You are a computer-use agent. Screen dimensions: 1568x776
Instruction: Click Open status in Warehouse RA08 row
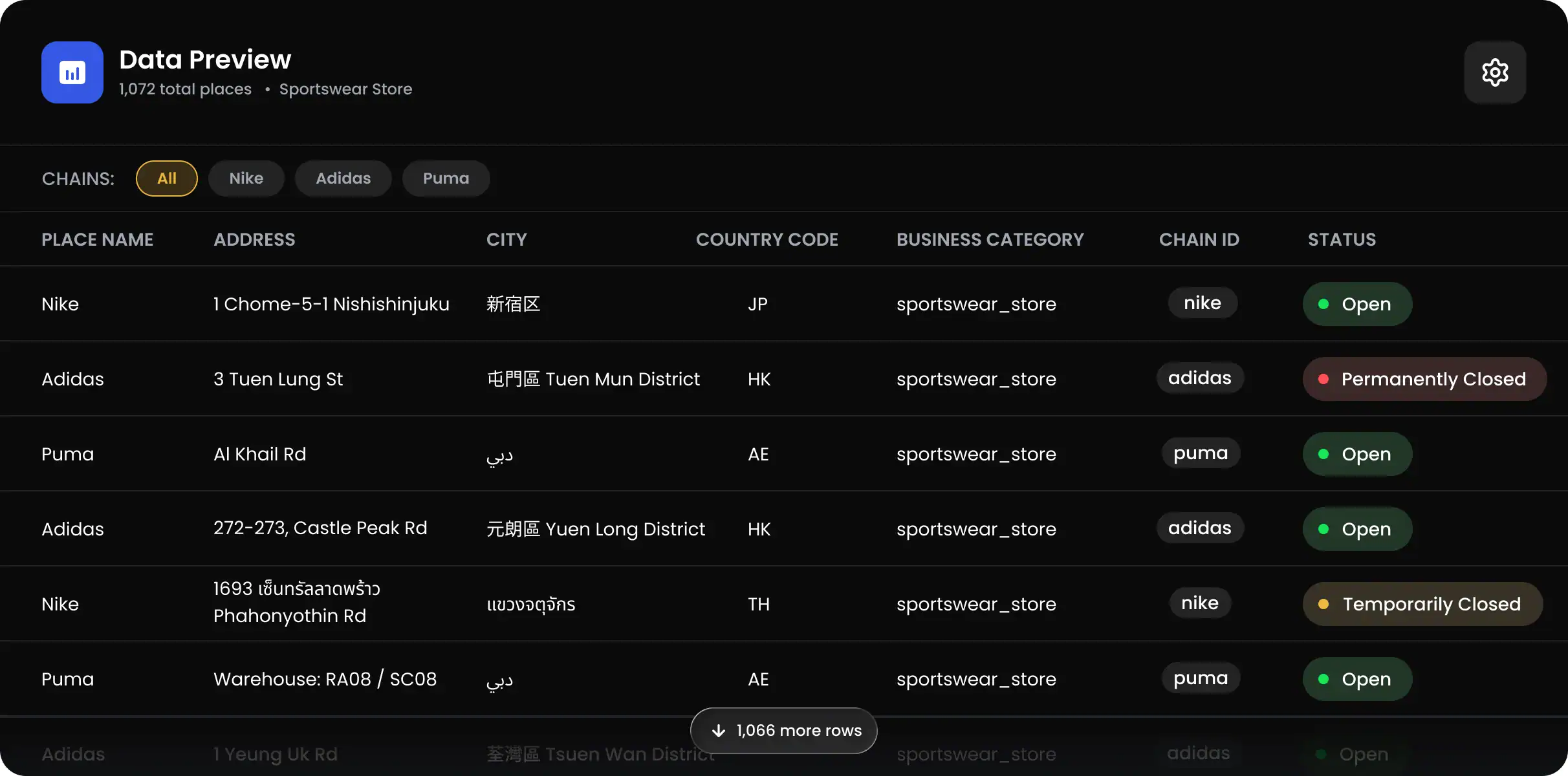1357,679
